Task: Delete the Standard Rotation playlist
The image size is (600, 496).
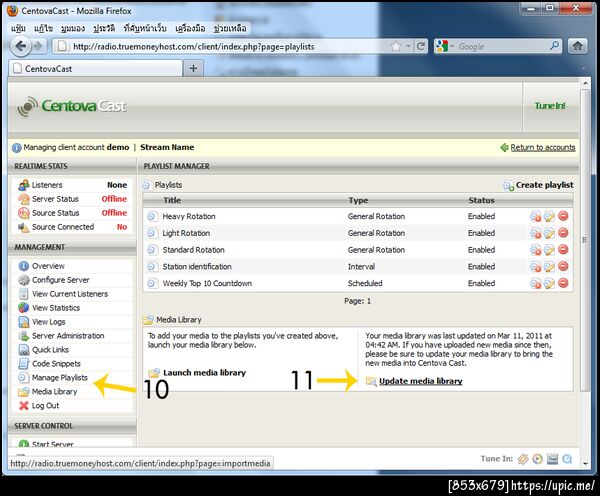Action: click(563, 250)
